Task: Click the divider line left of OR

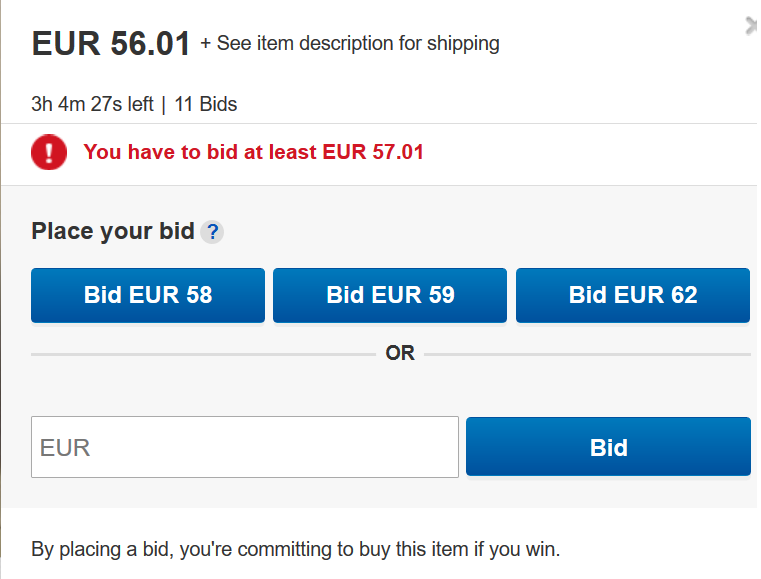Action: click(x=203, y=354)
